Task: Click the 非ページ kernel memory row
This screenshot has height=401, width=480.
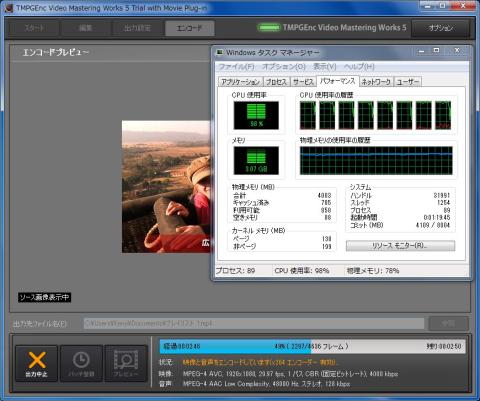Action: [x=282, y=247]
